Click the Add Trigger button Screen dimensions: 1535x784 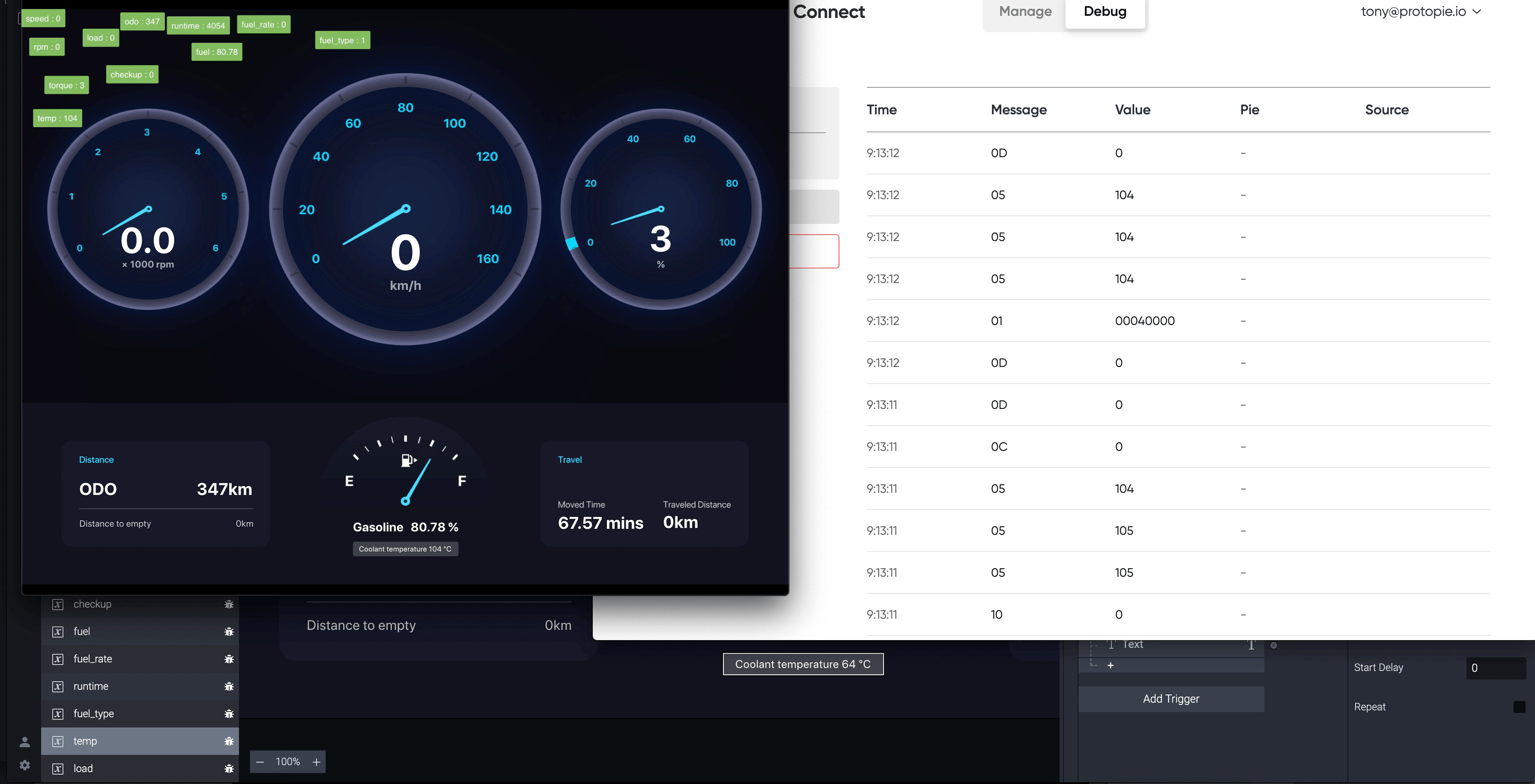point(1171,699)
